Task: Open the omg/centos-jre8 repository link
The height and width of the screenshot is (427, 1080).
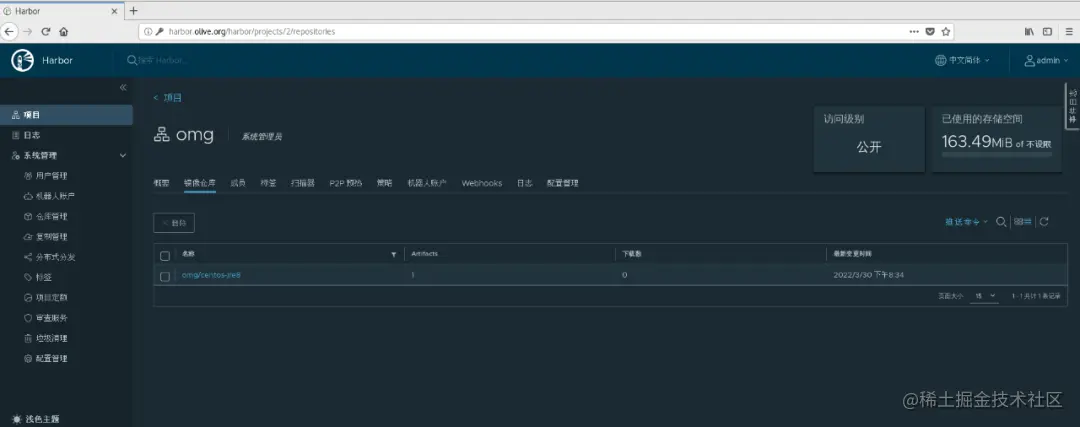Action: [211, 275]
